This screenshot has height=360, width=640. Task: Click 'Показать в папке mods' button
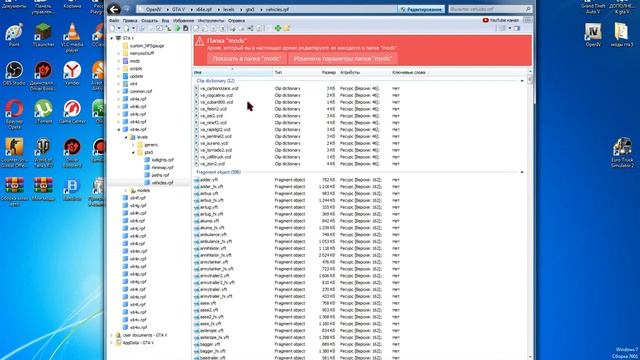tap(247, 58)
